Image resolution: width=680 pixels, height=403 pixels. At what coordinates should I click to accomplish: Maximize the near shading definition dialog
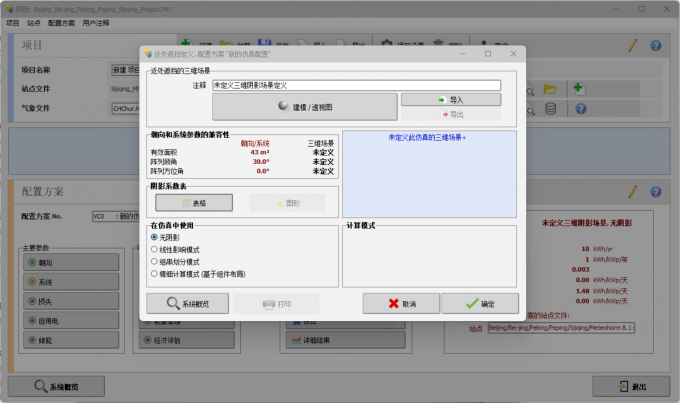pyautogui.click(x=488, y=53)
